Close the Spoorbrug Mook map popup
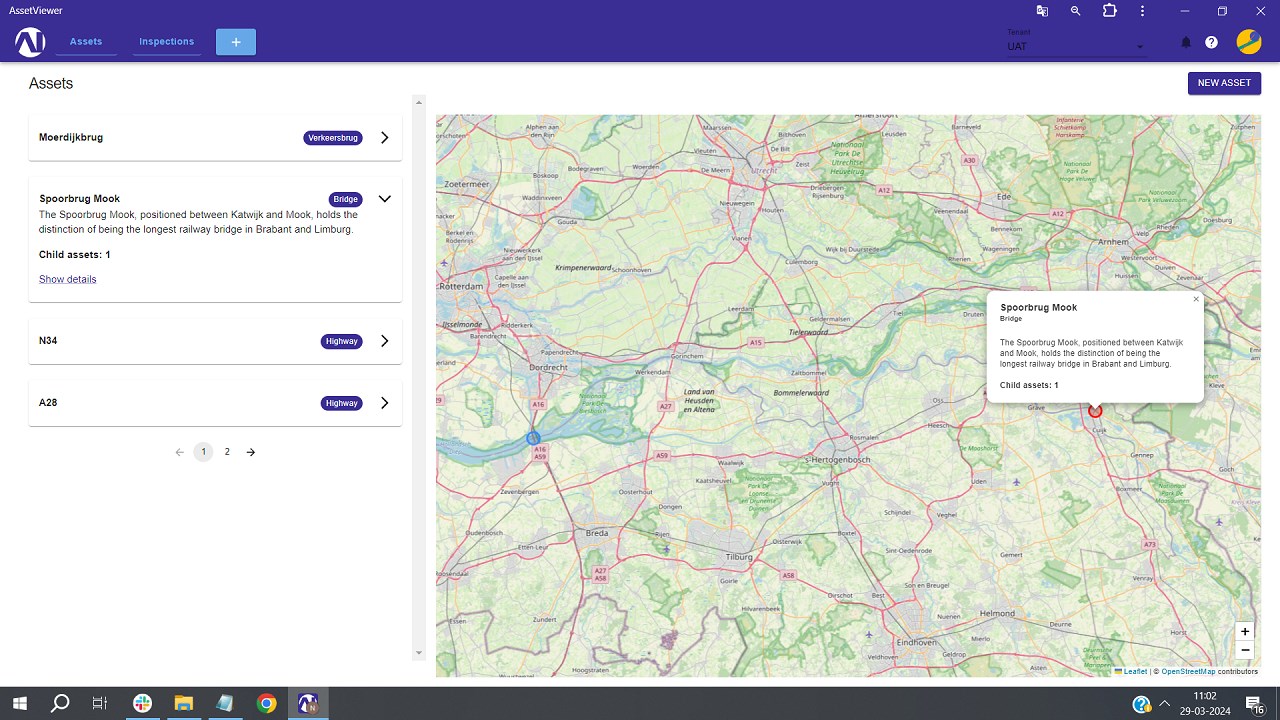The image size is (1280, 720). coord(1196,299)
